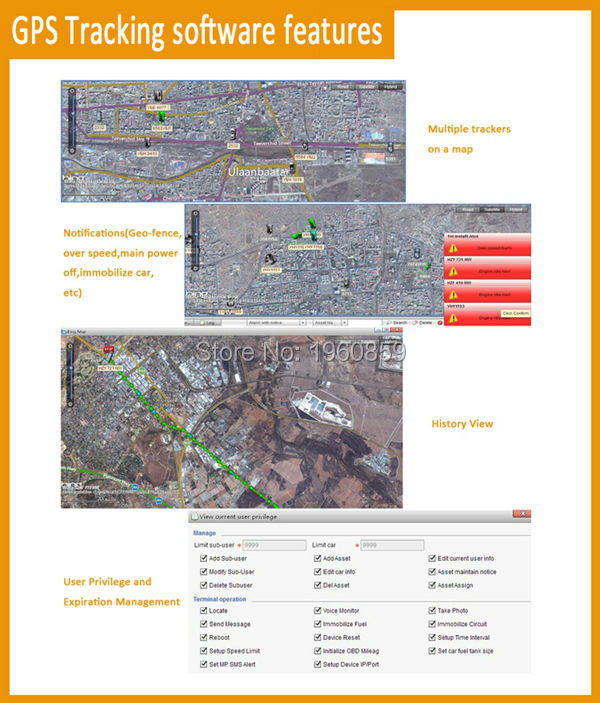
Task: Toggle the Setup Speed Limit checkbox
Action: pos(204,650)
